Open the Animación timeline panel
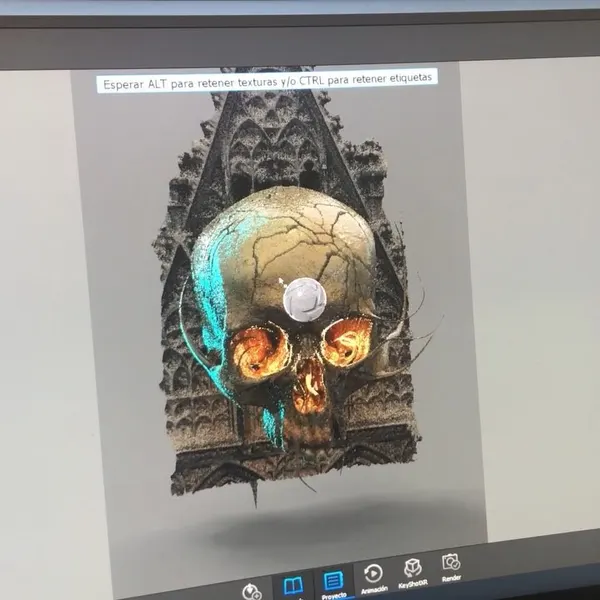 [373, 579]
